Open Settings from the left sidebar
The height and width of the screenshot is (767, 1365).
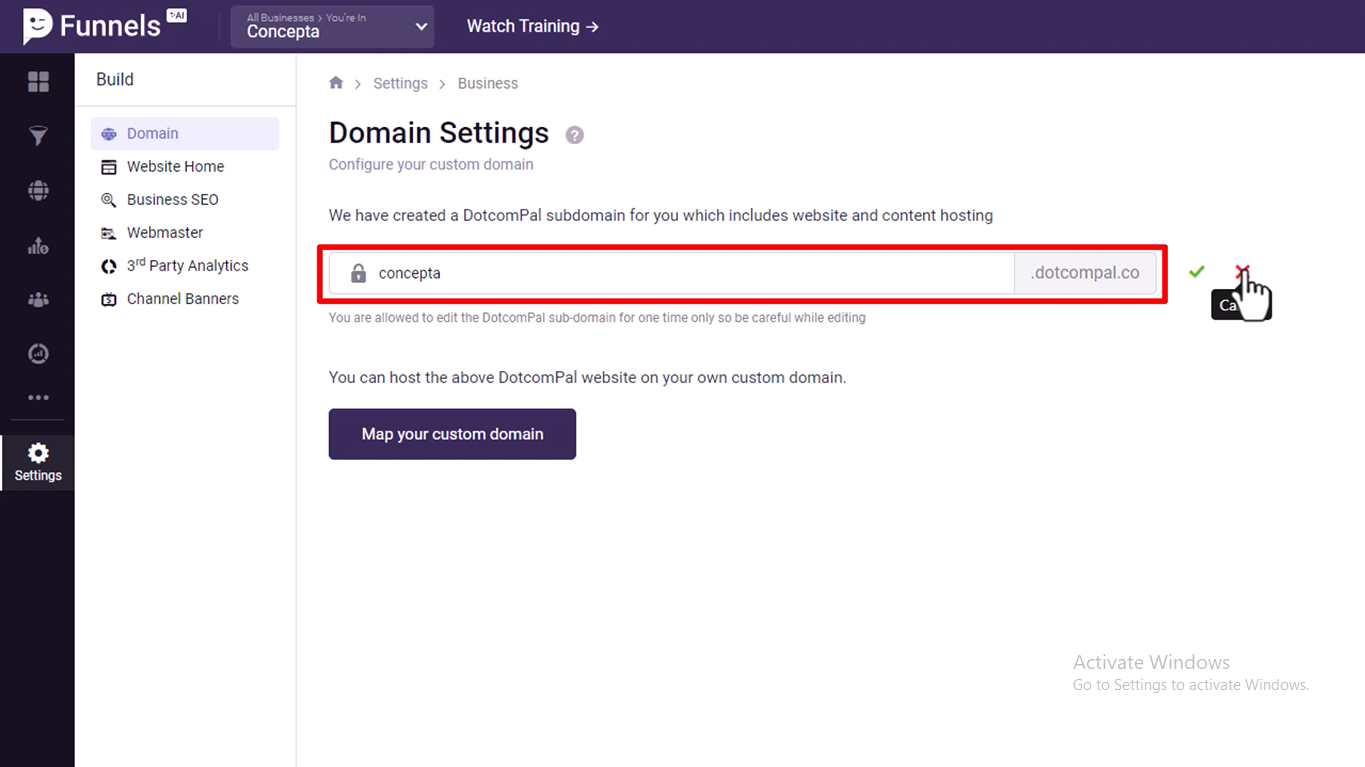pos(38,463)
